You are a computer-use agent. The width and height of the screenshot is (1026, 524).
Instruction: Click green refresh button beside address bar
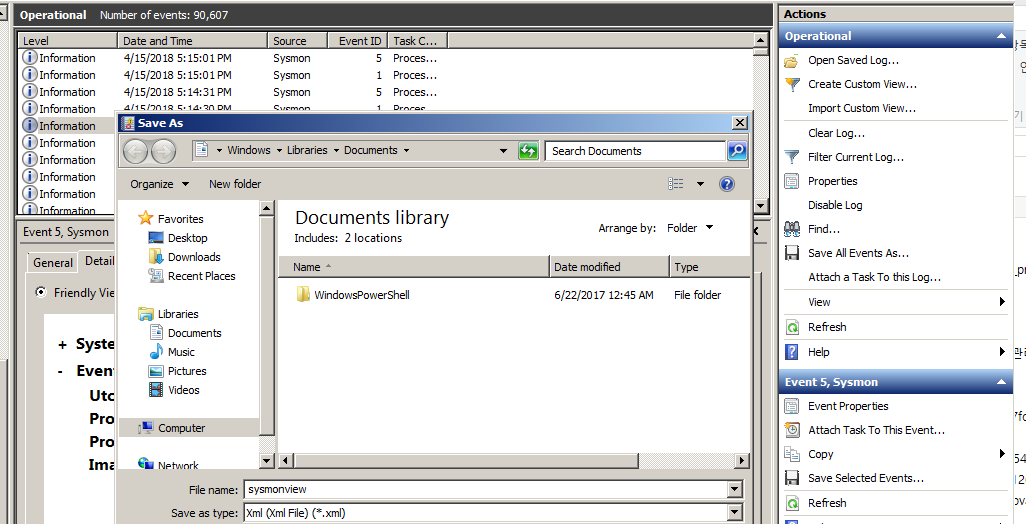pyautogui.click(x=528, y=151)
